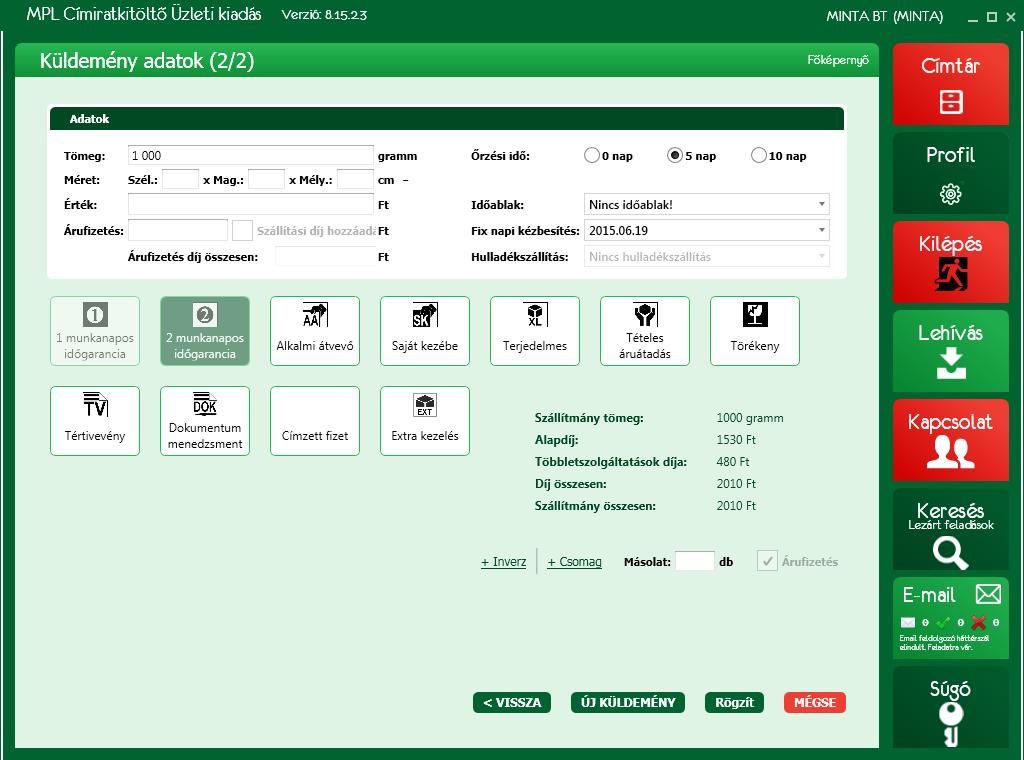Click the Árufizetés amount field
The height and width of the screenshot is (760, 1024).
click(178, 230)
